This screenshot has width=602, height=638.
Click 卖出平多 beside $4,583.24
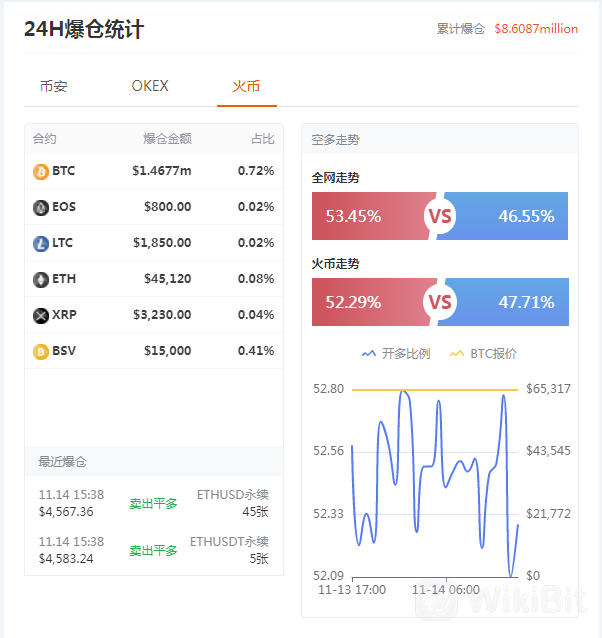[153, 551]
